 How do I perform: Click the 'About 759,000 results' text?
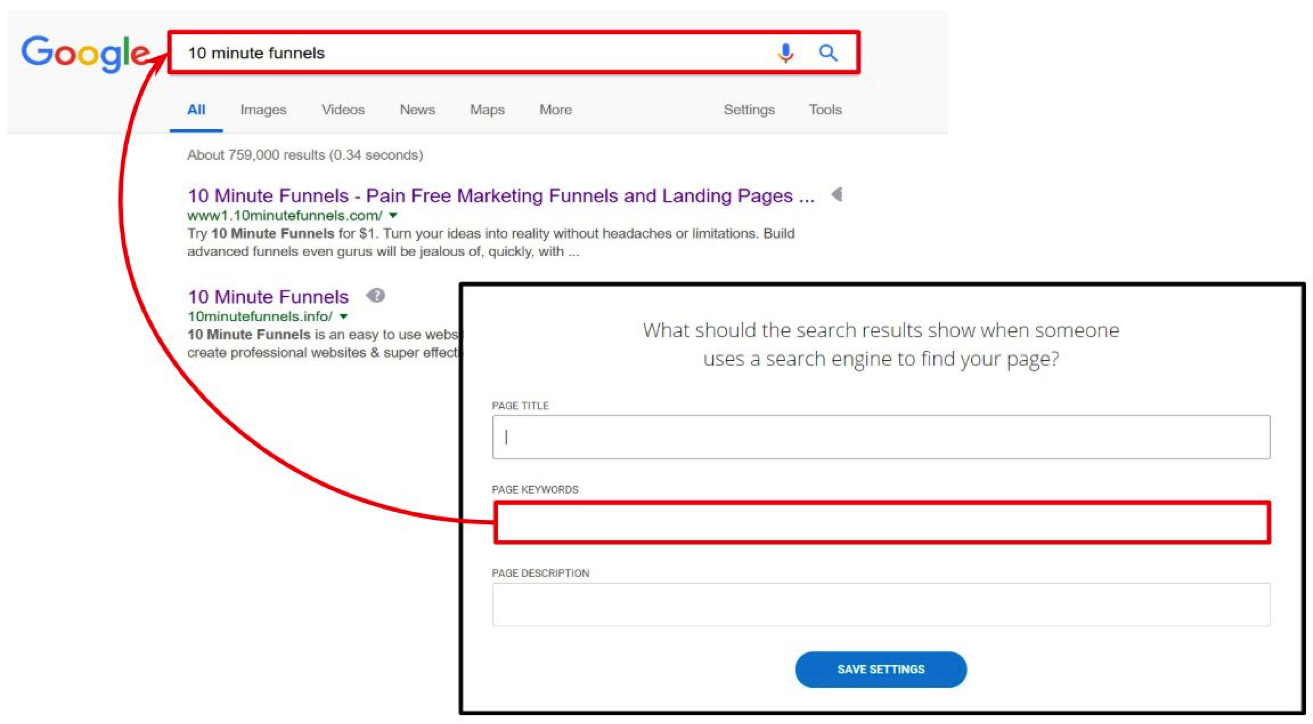coord(305,155)
